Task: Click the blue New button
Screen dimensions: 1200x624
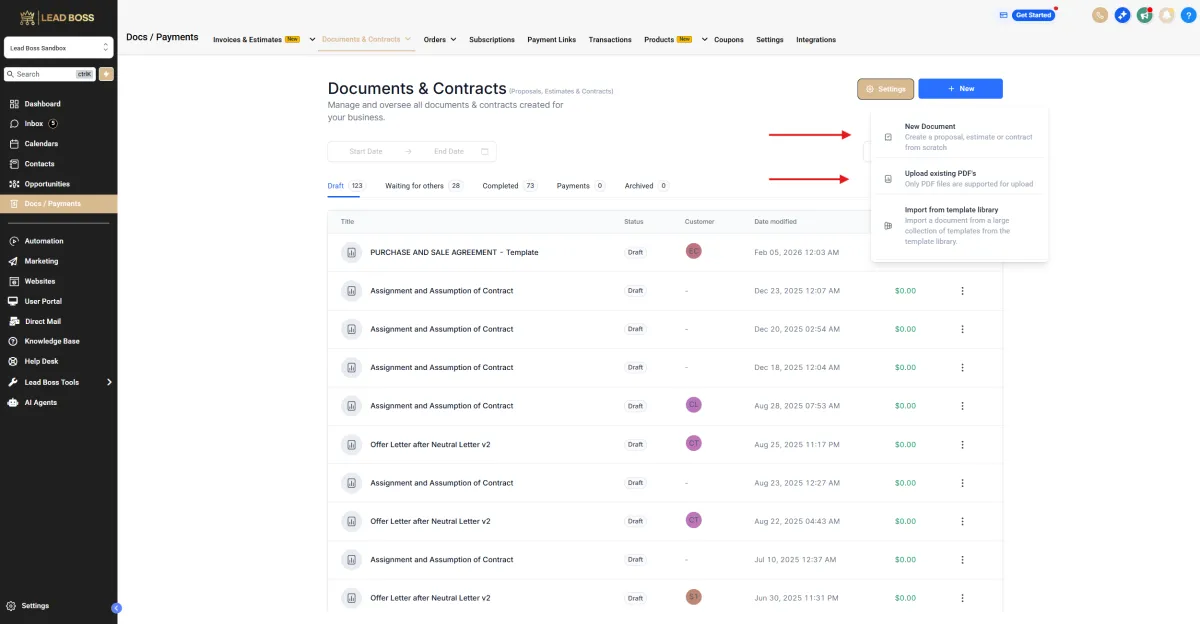Action: 960,89
